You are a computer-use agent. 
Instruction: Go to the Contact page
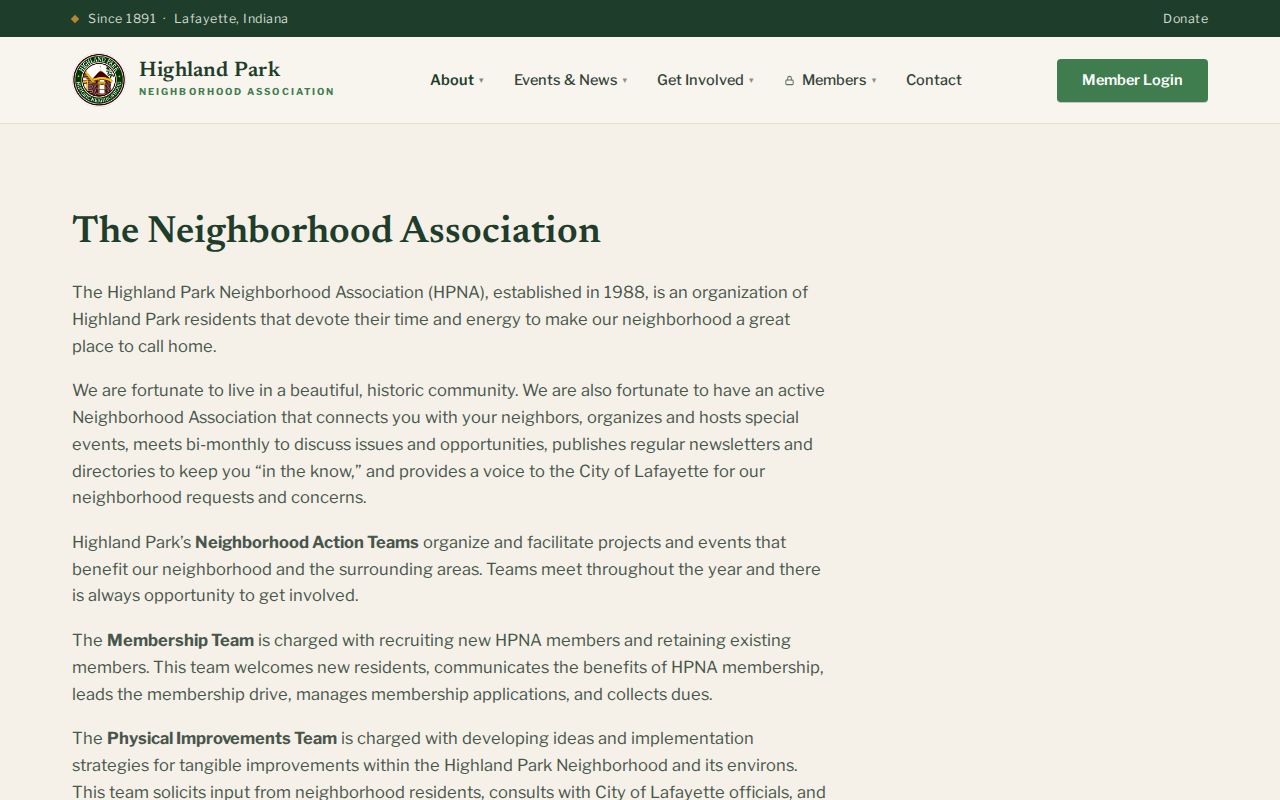coord(934,80)
